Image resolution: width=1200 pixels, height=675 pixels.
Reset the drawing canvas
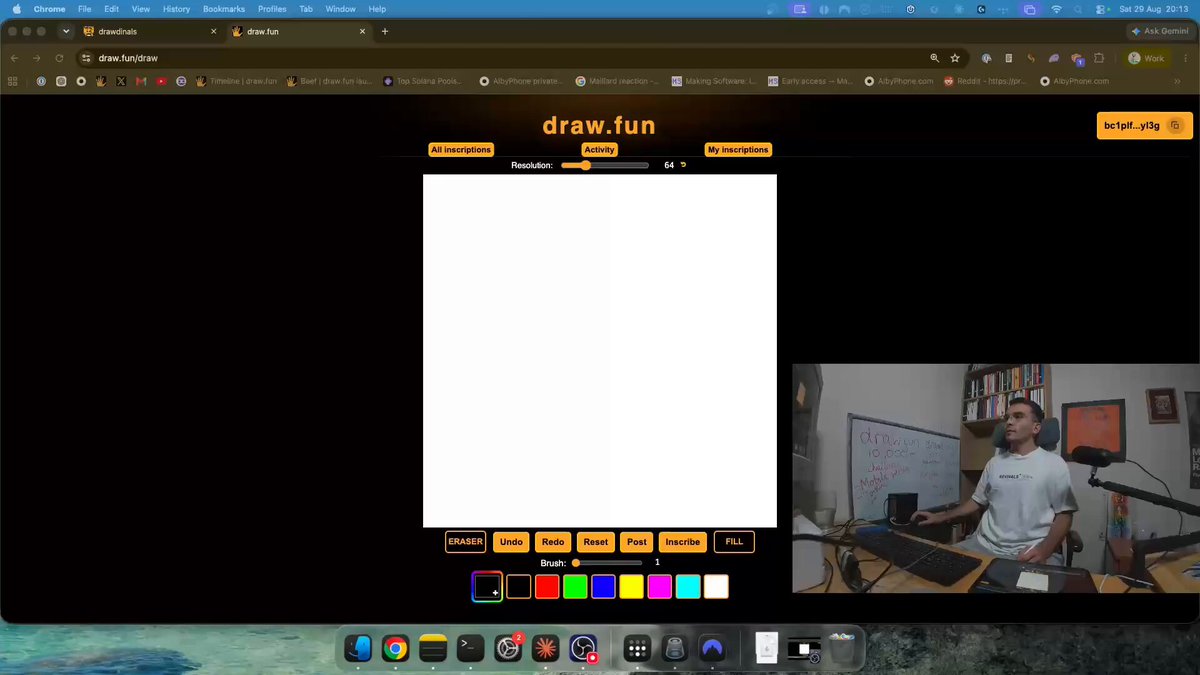[596, 542]
